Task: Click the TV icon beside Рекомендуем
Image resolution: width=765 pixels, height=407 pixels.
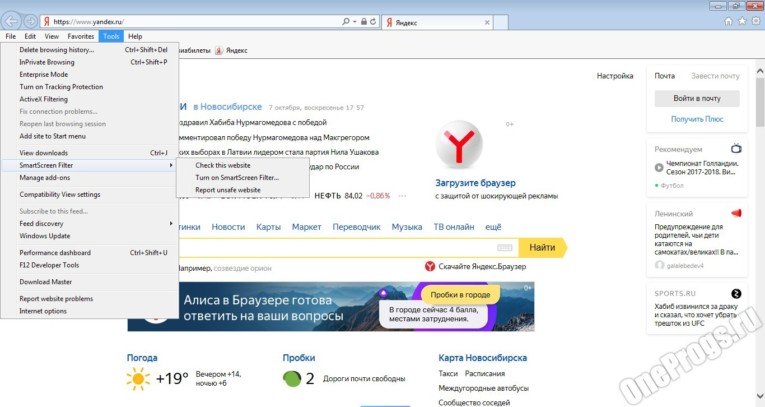Action: click(736, 148)
